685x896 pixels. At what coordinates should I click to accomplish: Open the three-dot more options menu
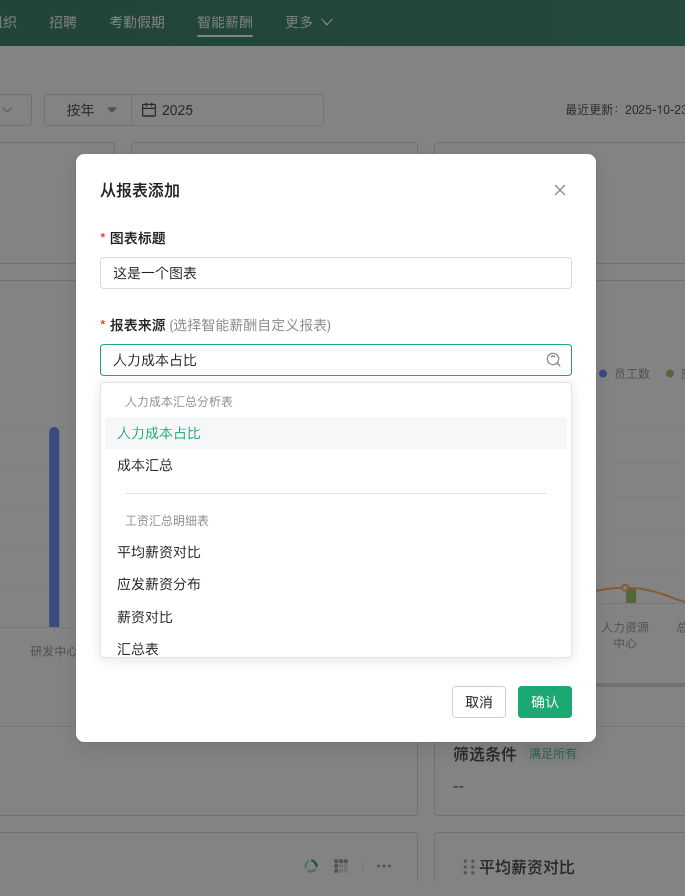tap(384, 865)
